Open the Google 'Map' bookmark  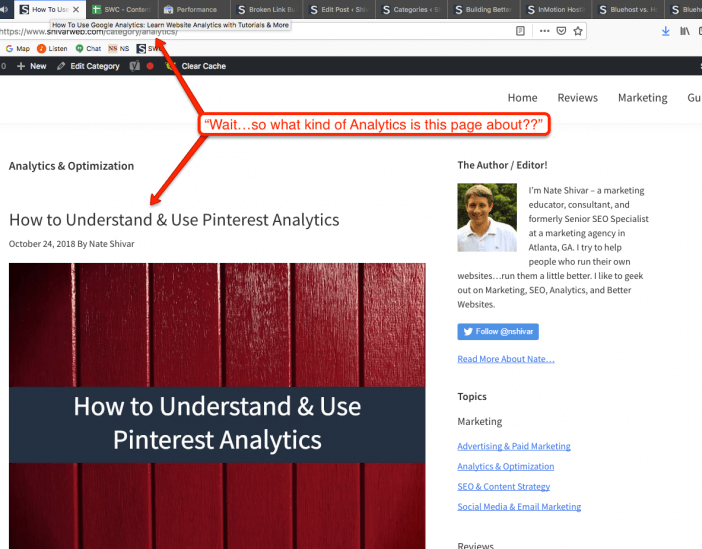click(x=17, y=48)
